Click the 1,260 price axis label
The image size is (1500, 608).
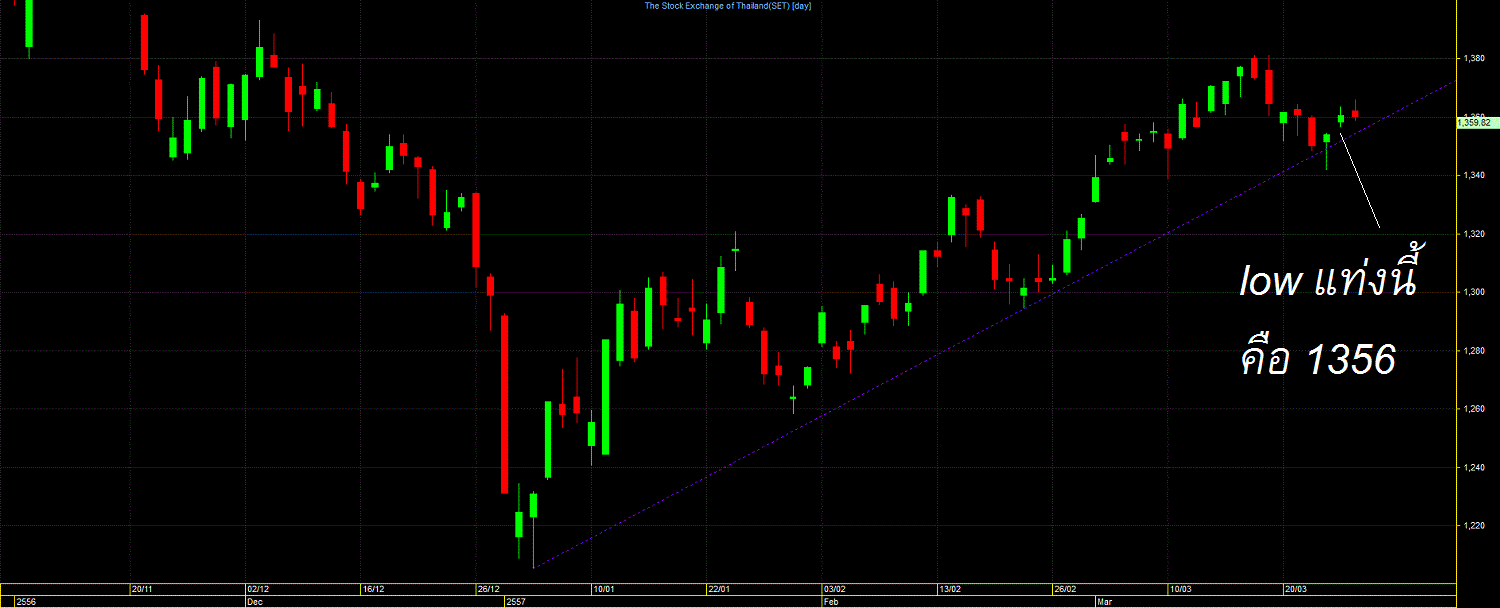pyautogui.click(x=1473, y=409)
